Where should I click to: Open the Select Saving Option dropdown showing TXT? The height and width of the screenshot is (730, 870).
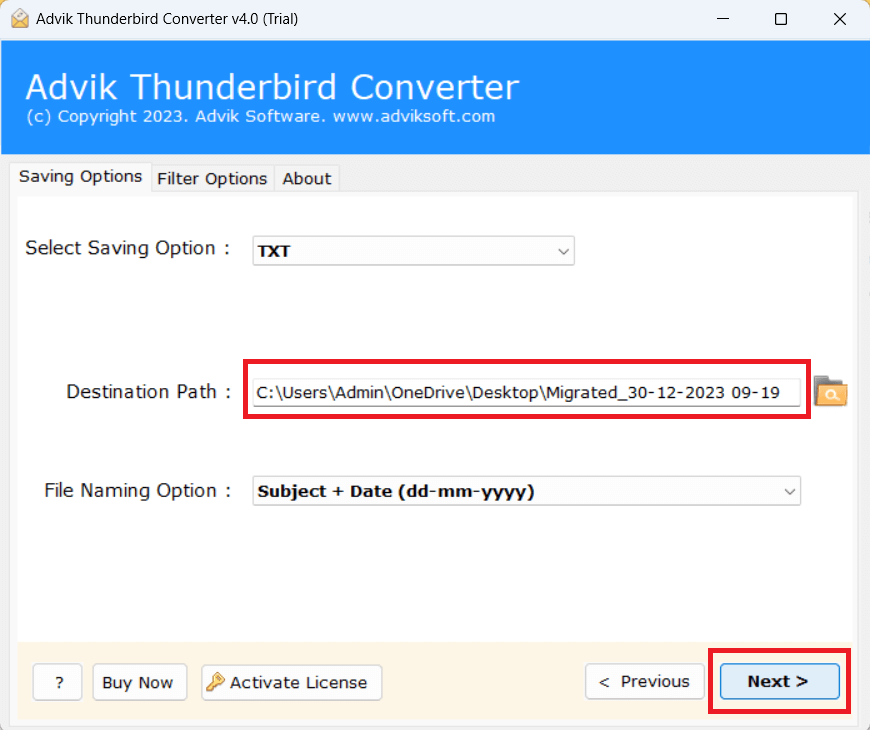413,251
